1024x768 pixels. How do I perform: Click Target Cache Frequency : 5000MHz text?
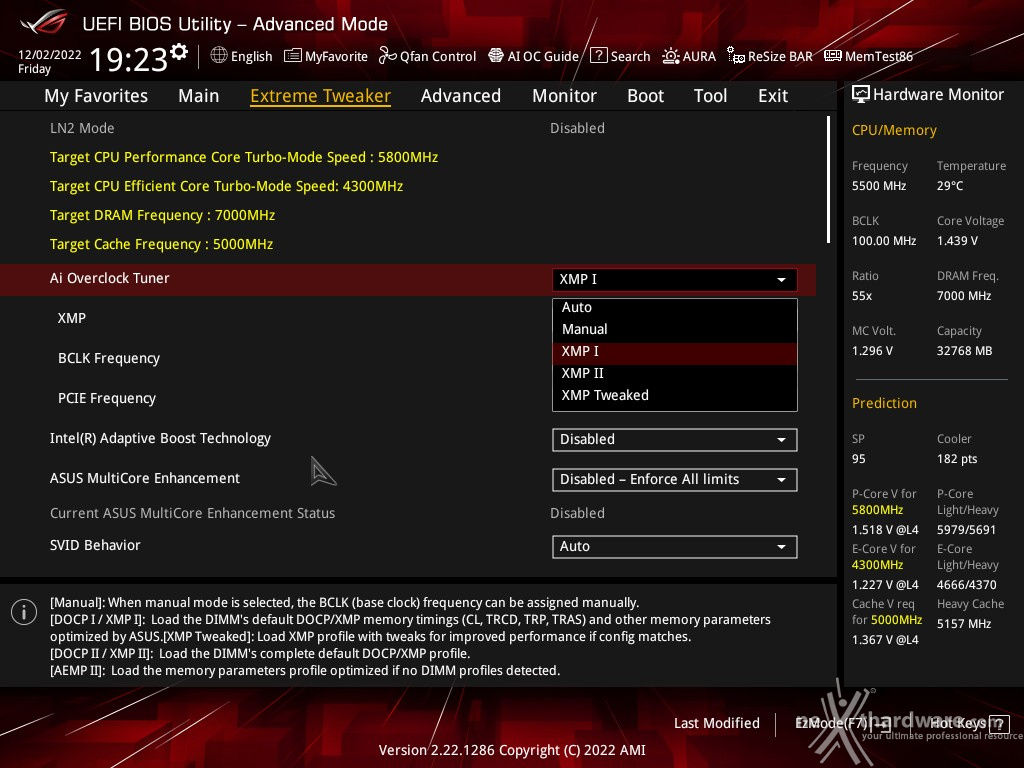(x=161, y=244)
